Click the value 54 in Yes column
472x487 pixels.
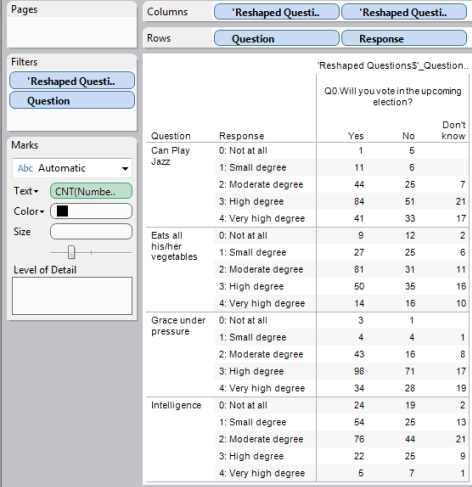[359, 422]
